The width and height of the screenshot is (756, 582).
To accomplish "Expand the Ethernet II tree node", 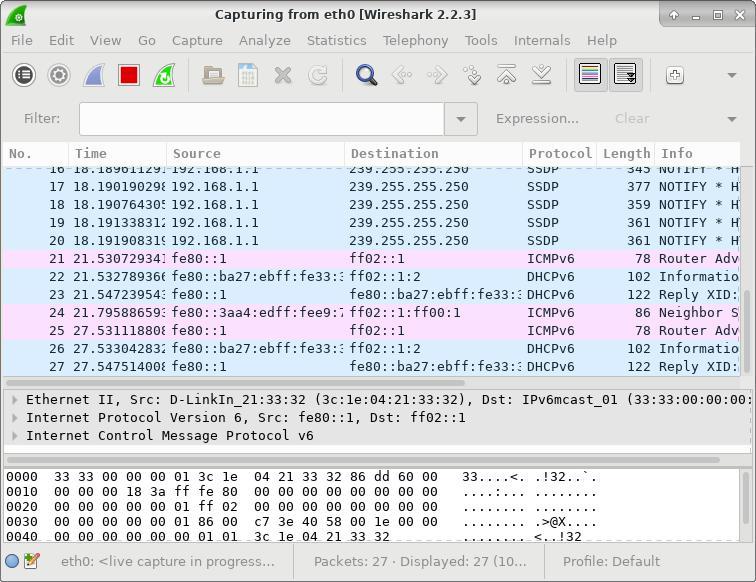I will (15, 400).
